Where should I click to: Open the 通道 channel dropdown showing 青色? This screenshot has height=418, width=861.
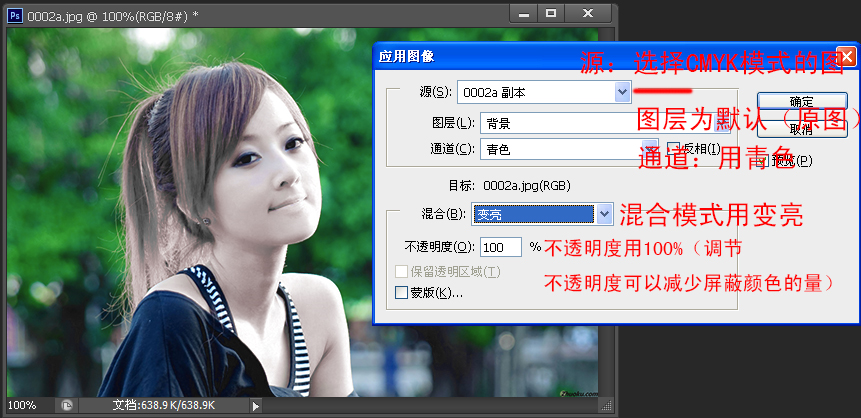point(569,149)
